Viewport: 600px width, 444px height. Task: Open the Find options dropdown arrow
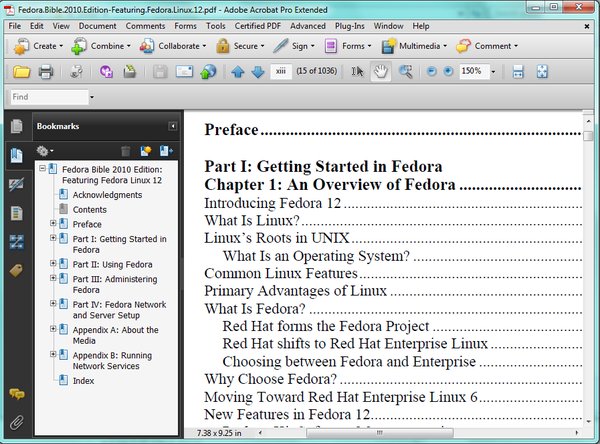click(91, 97)
